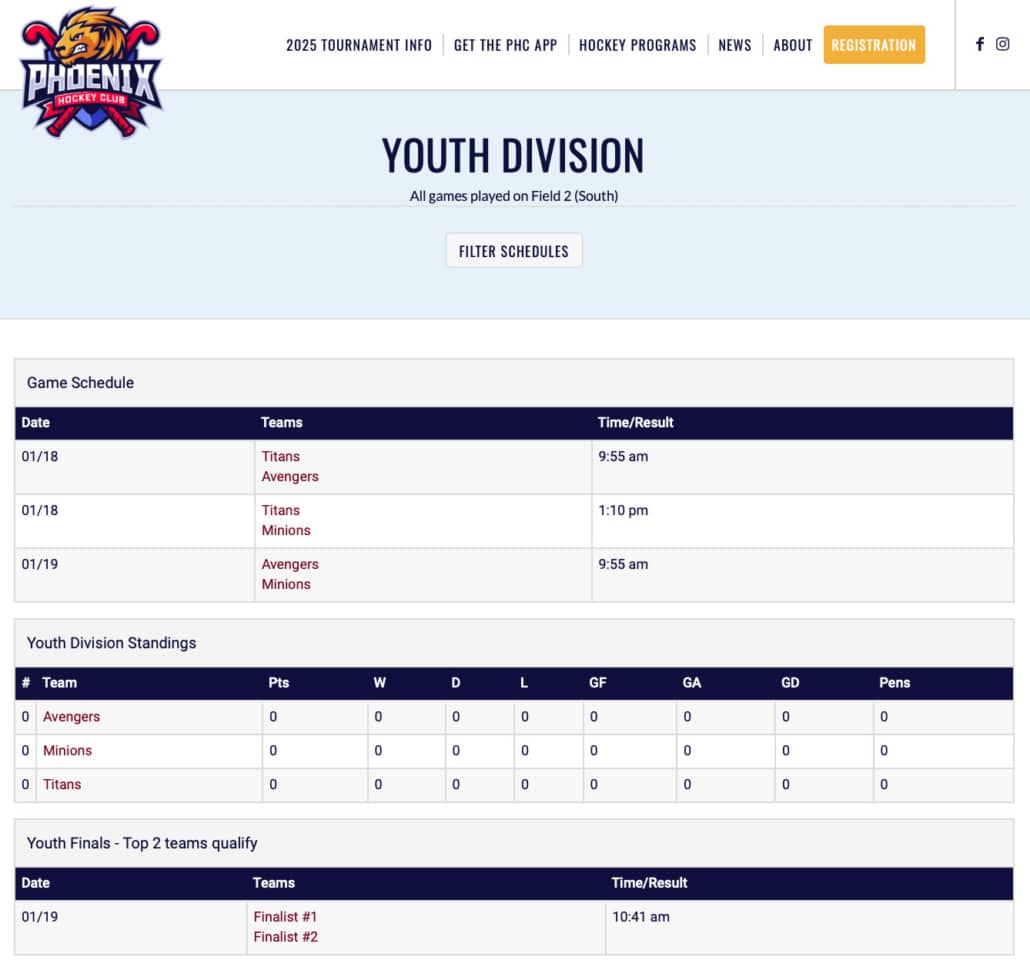Go to the News page
The image size is (1030, 967).
pyautogui.click(x=734, y=45)
